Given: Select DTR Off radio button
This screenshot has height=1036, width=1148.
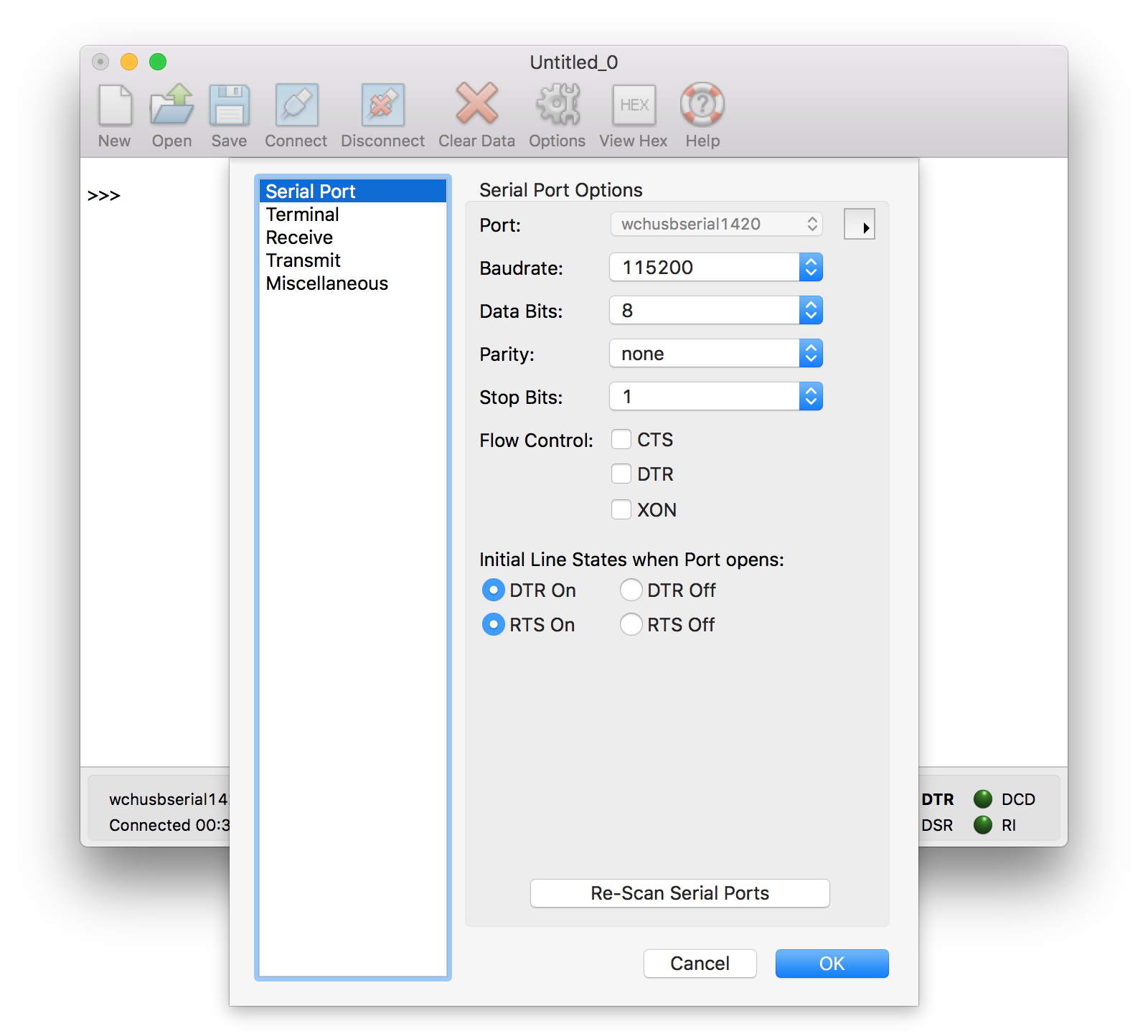Looking at the screenshot, I should 631,590.
